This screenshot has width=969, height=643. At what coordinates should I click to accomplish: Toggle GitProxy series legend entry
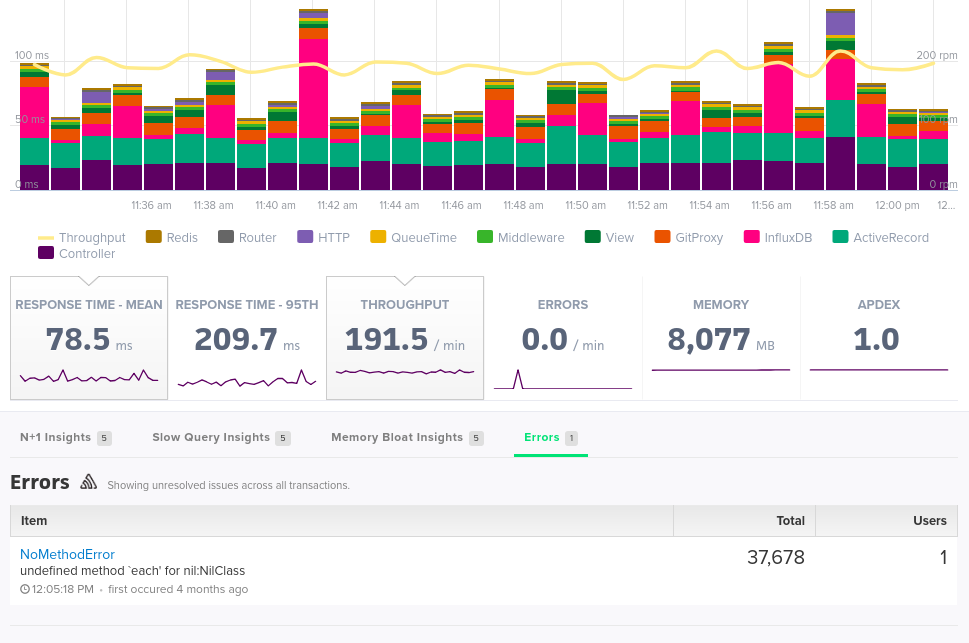pos(688,237)
